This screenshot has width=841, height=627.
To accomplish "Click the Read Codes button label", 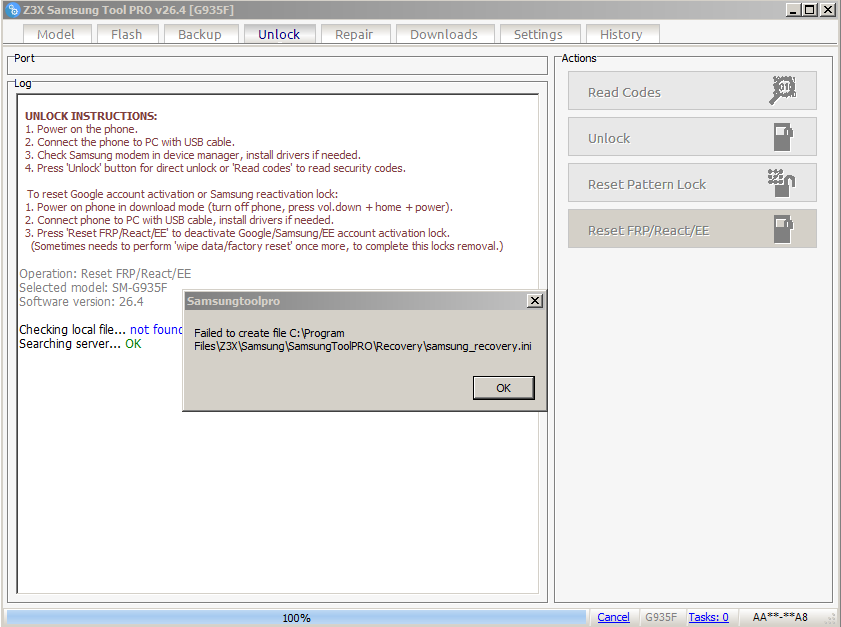I will click(624, 92).
